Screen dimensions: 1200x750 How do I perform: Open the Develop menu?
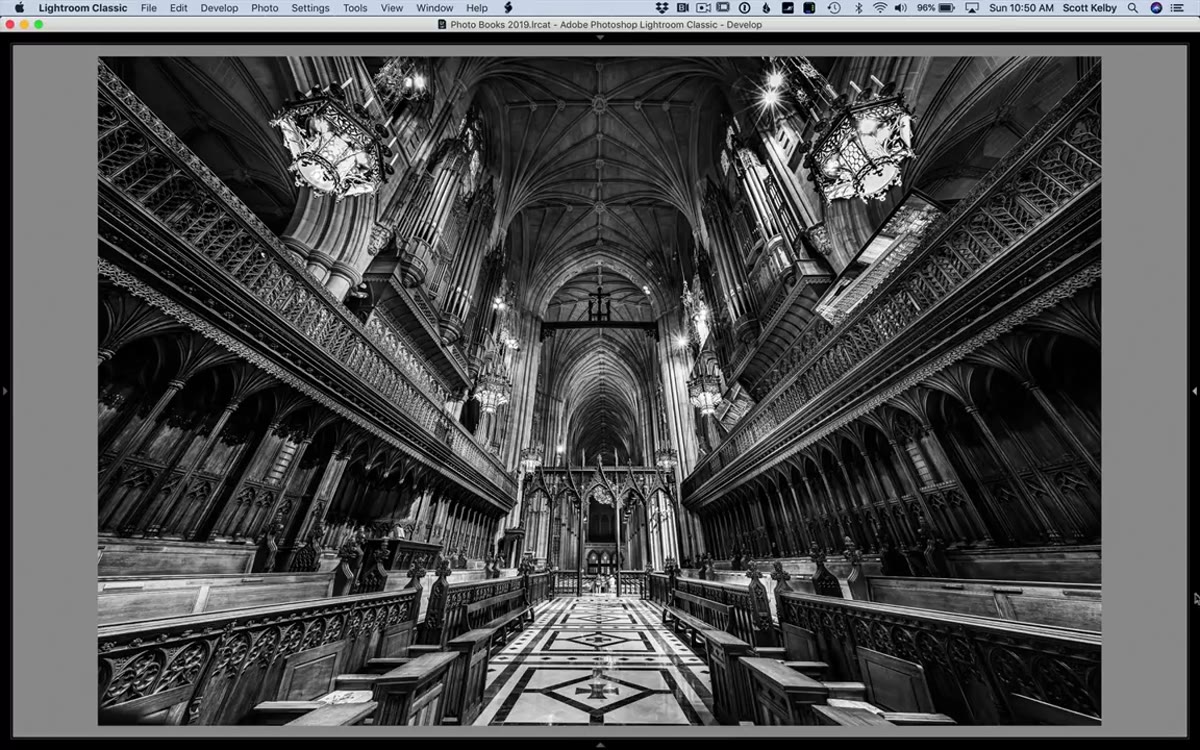pos(219,8)
